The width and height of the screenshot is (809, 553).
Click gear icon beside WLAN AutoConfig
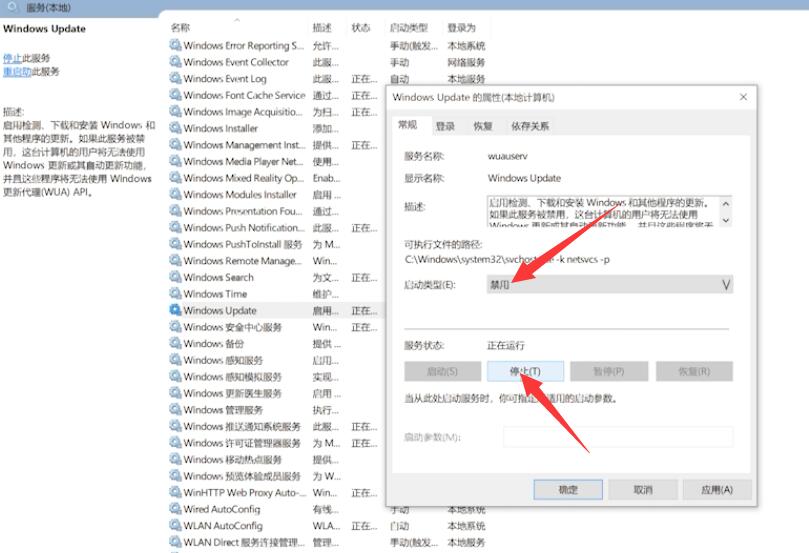point(175,525)
